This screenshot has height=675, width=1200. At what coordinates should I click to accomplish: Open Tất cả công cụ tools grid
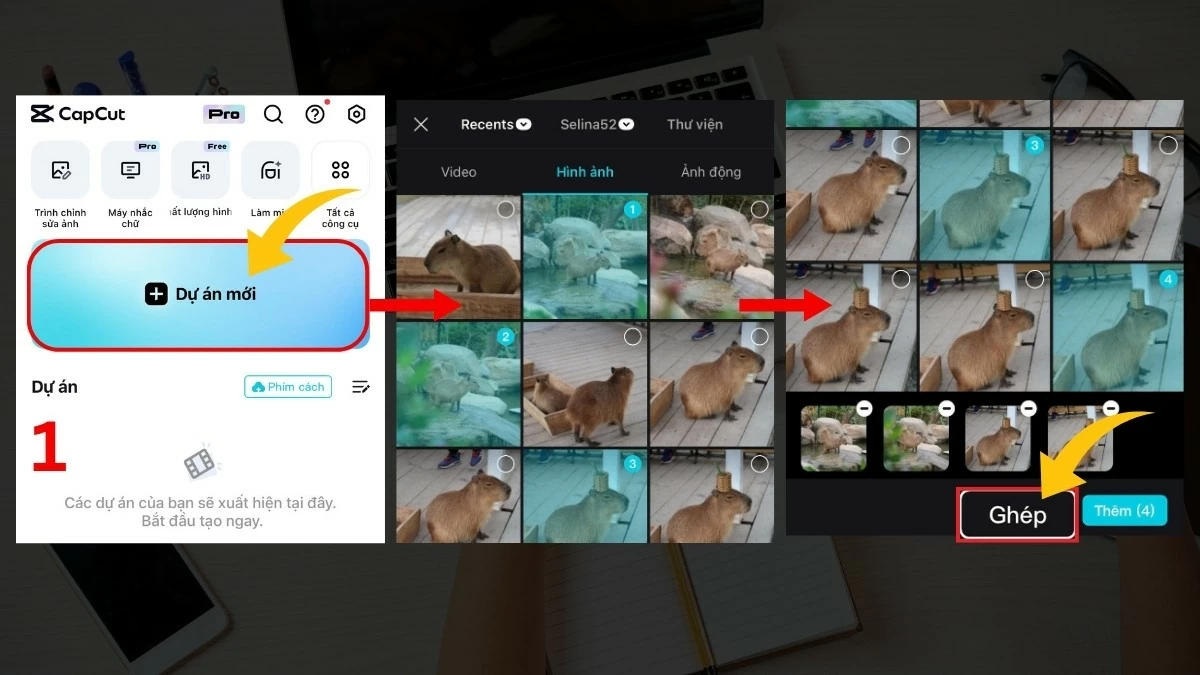coord(340,171)
